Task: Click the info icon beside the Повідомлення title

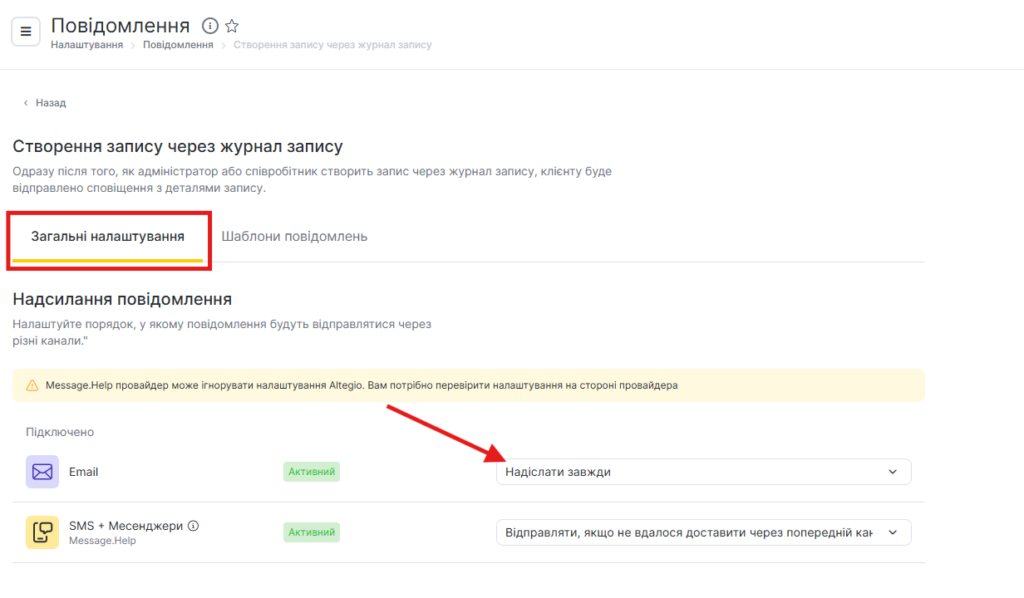Action: pos(210,26)
